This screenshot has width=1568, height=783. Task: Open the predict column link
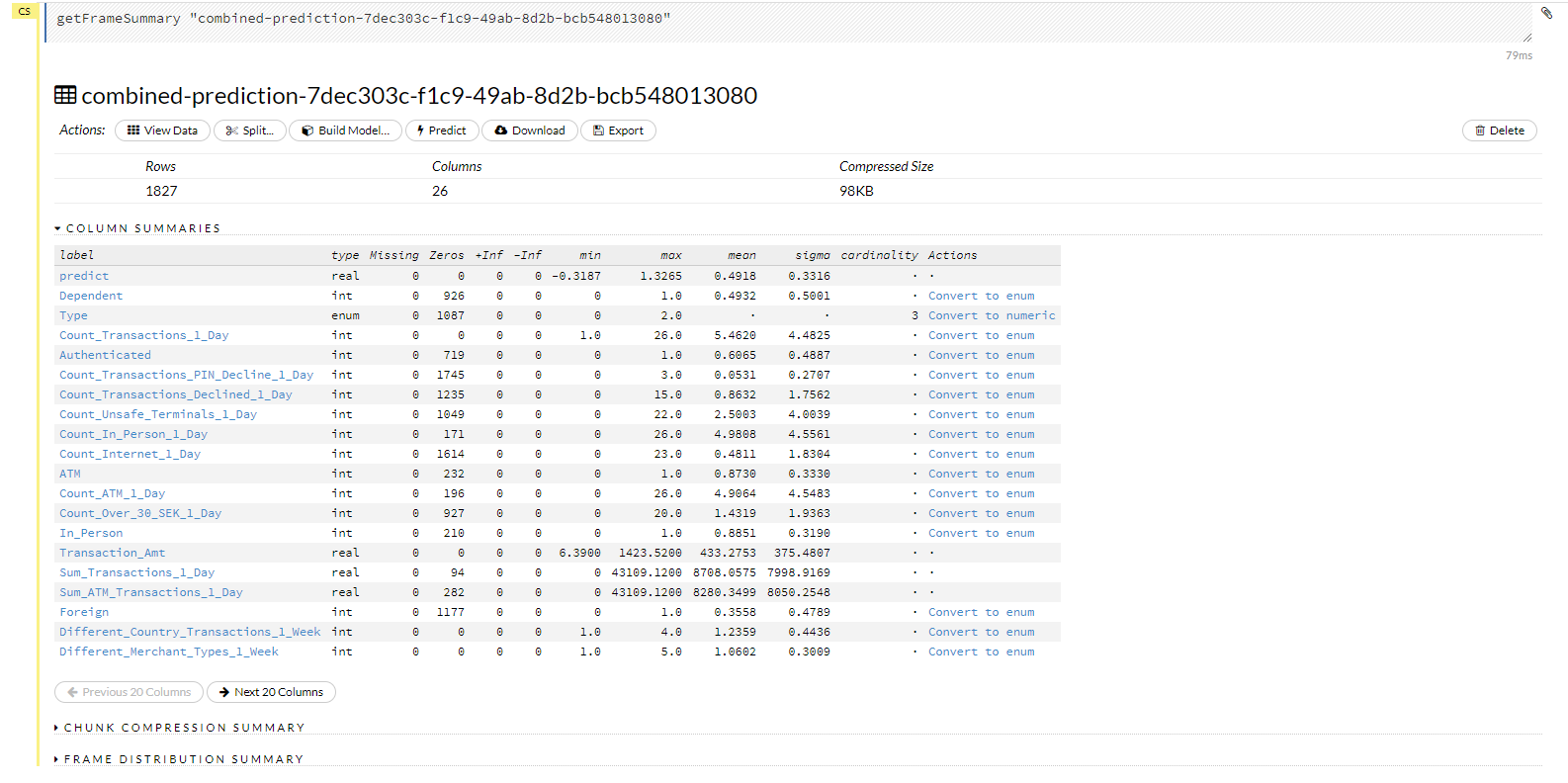tap(84, 276)
